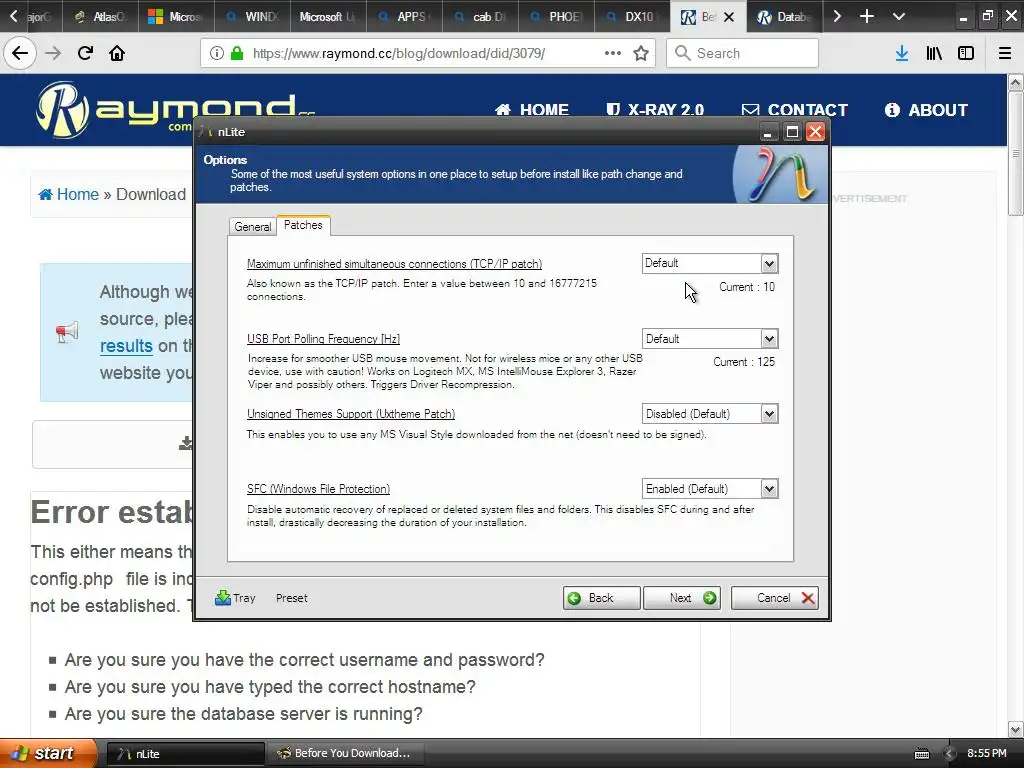Select nLite taskbar button
The image size is (1024, 768).
pos(185,754)
